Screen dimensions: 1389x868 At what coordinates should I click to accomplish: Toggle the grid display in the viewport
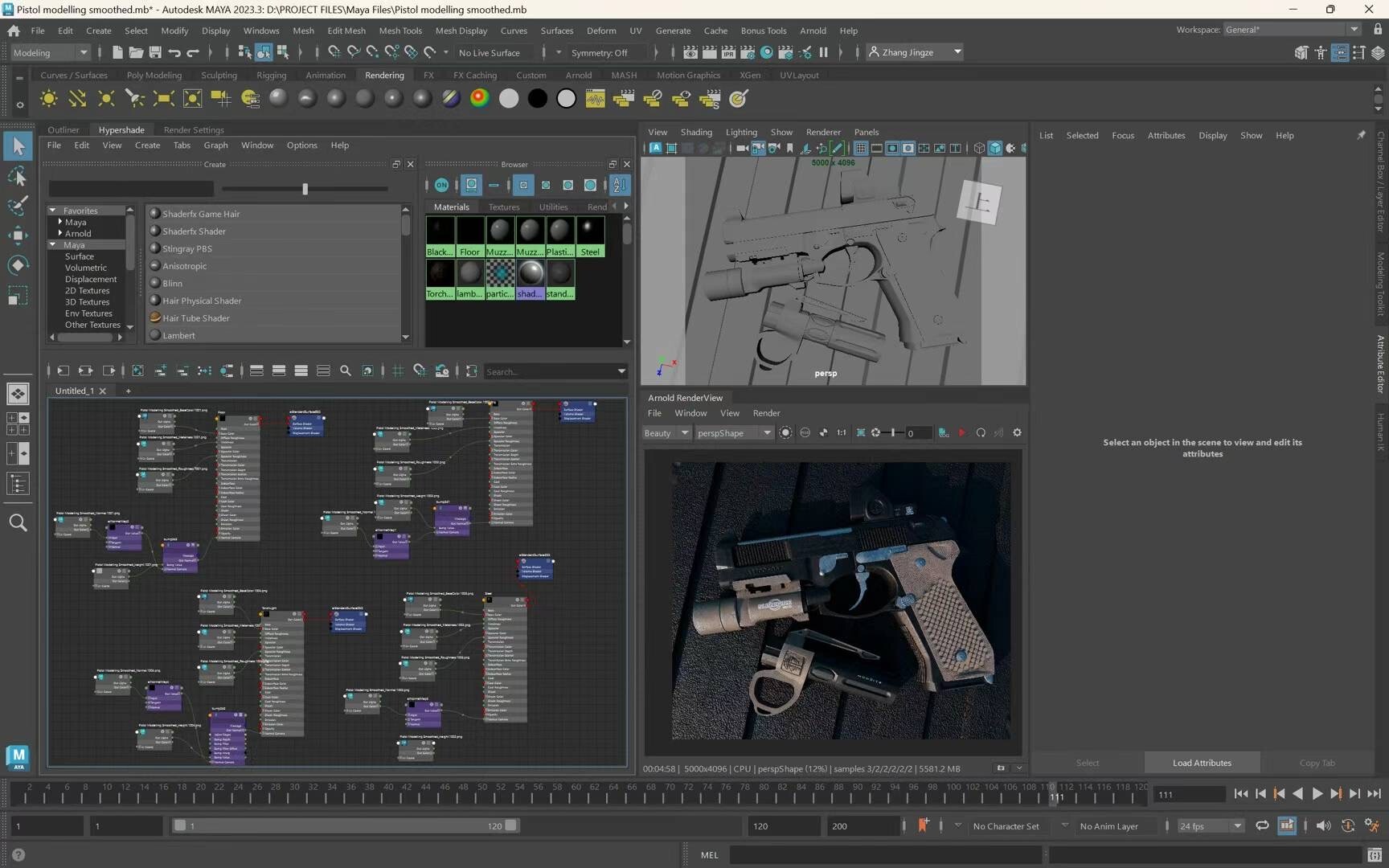pyautogui.click(x=860, y=148)
